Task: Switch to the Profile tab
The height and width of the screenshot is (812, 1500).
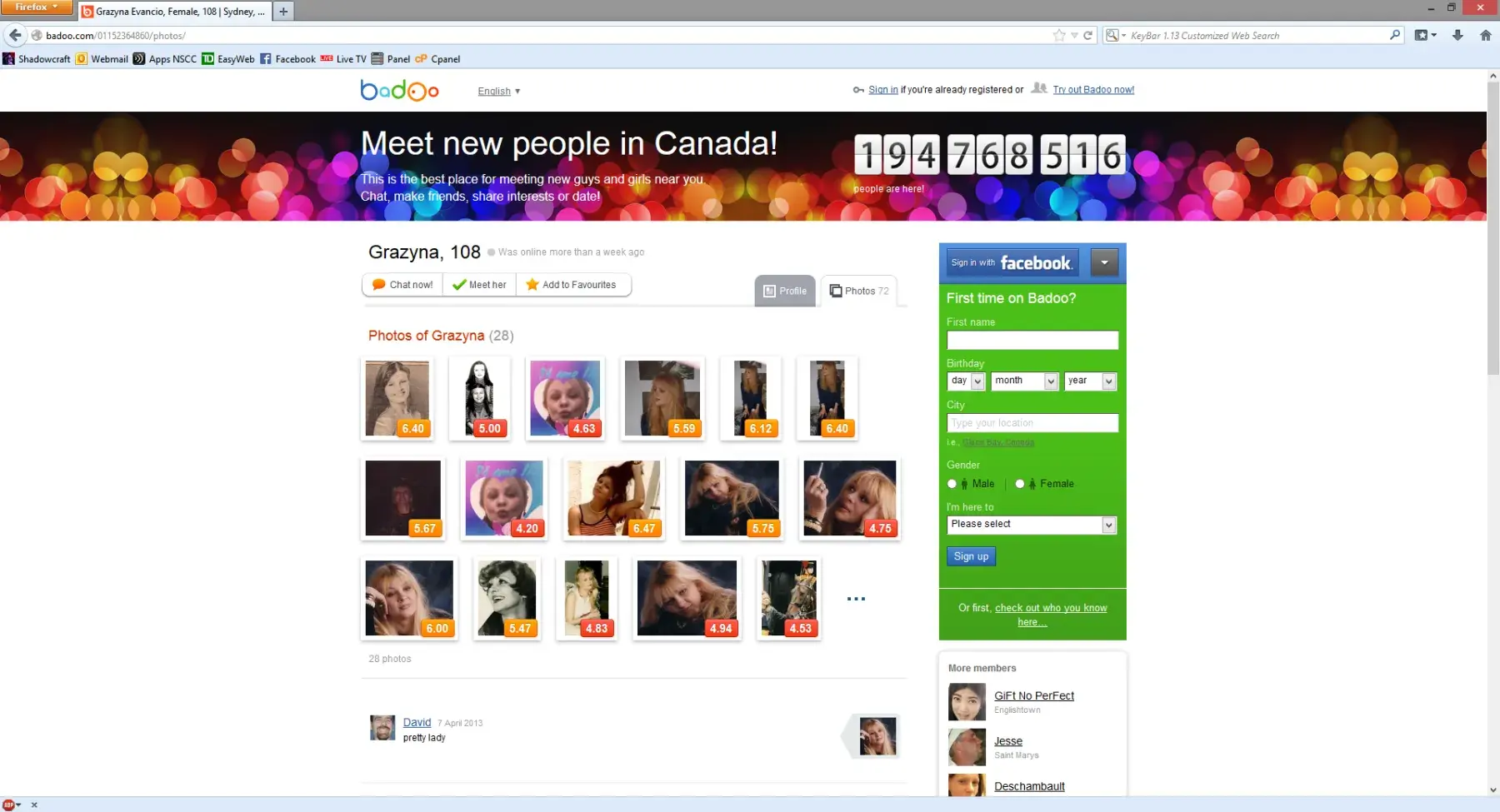Action: 785,291
